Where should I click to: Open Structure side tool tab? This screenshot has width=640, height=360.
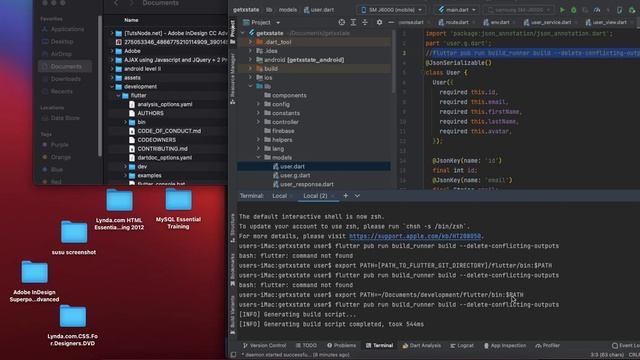coord(233,227)
